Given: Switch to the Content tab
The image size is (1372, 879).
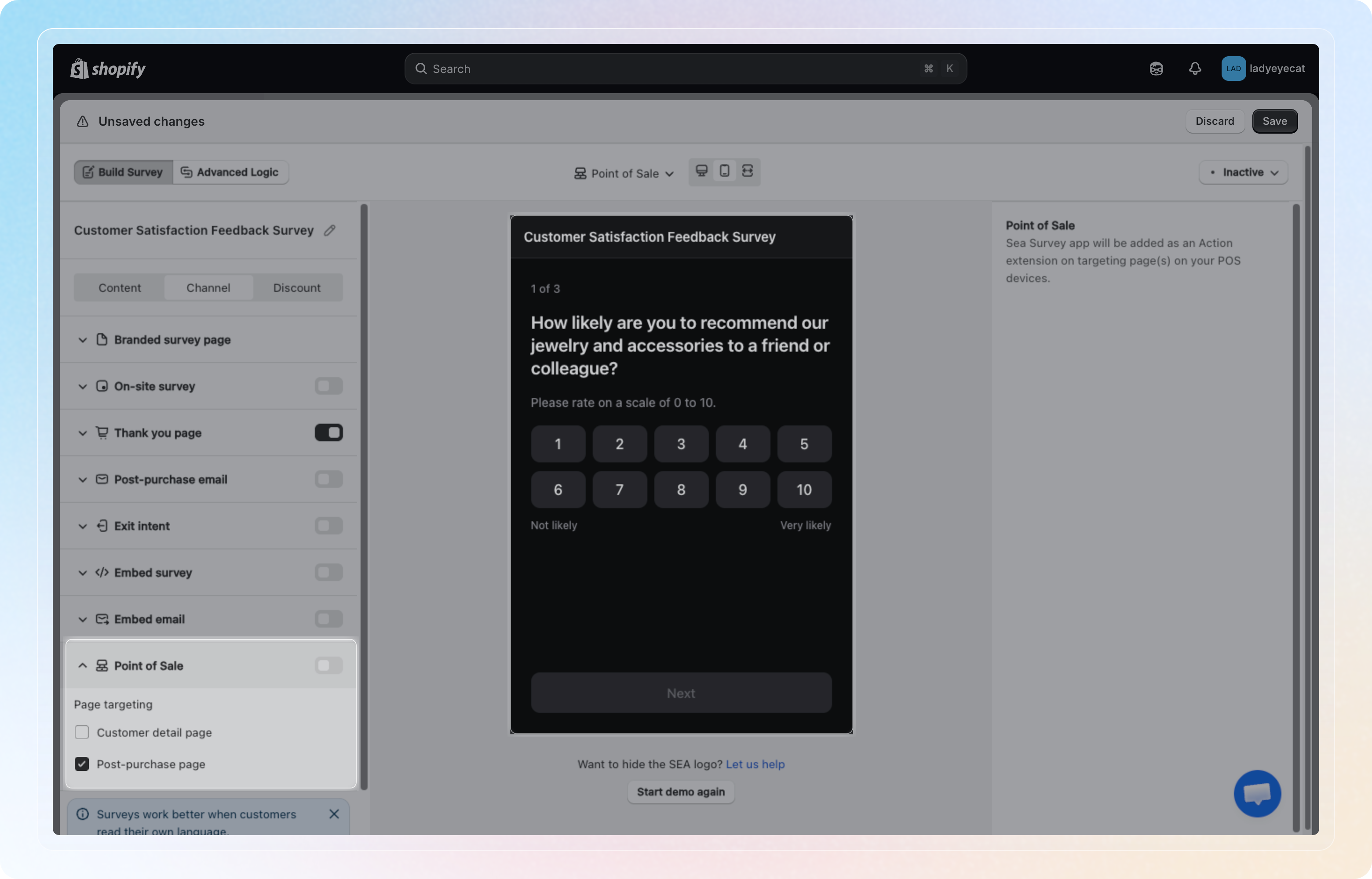Looking at the screenshot, I should click(x=119, y=288).
